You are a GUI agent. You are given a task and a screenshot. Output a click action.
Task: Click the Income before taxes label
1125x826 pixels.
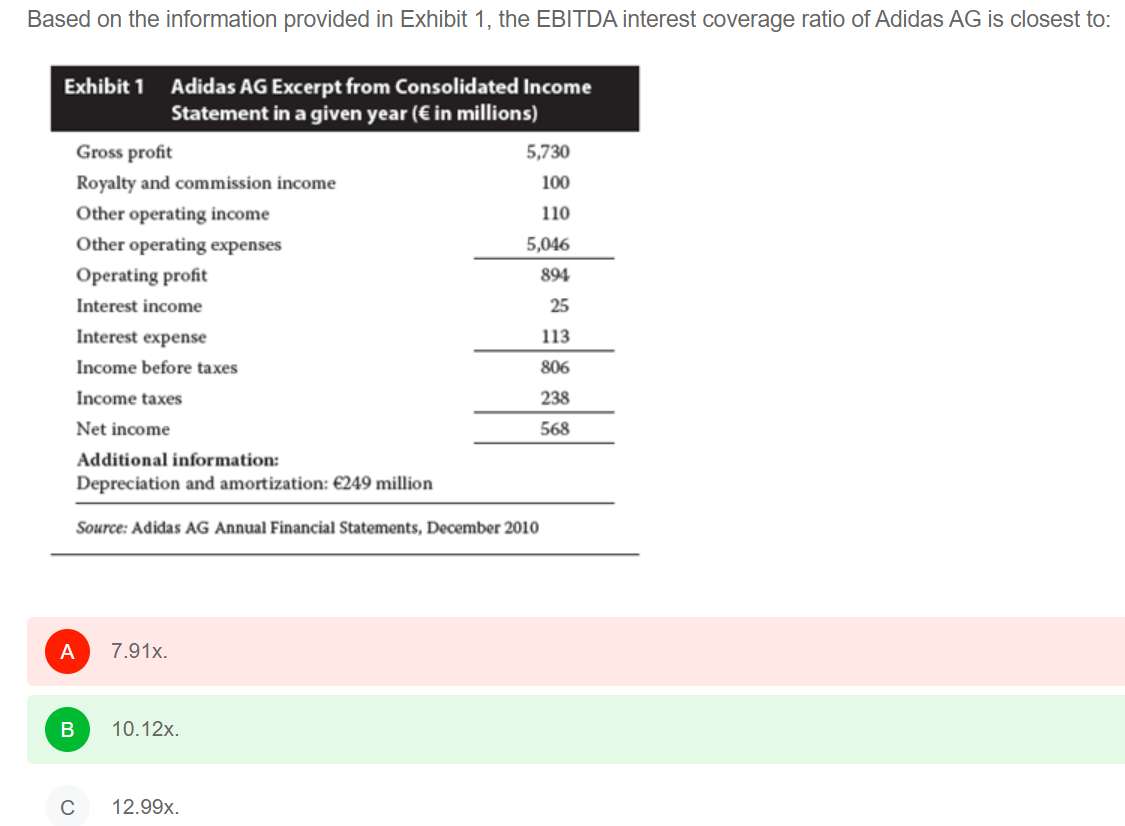tap(157, 368)
